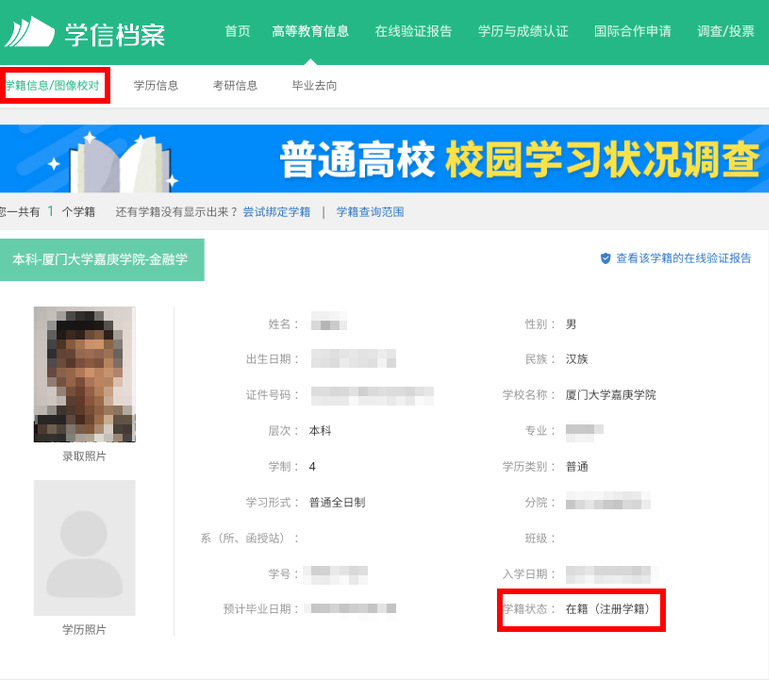Image resolution: width=769 pixels, height=680 pixels.
Task: Switch to 学历信息 tab
Action: [156, 86]
